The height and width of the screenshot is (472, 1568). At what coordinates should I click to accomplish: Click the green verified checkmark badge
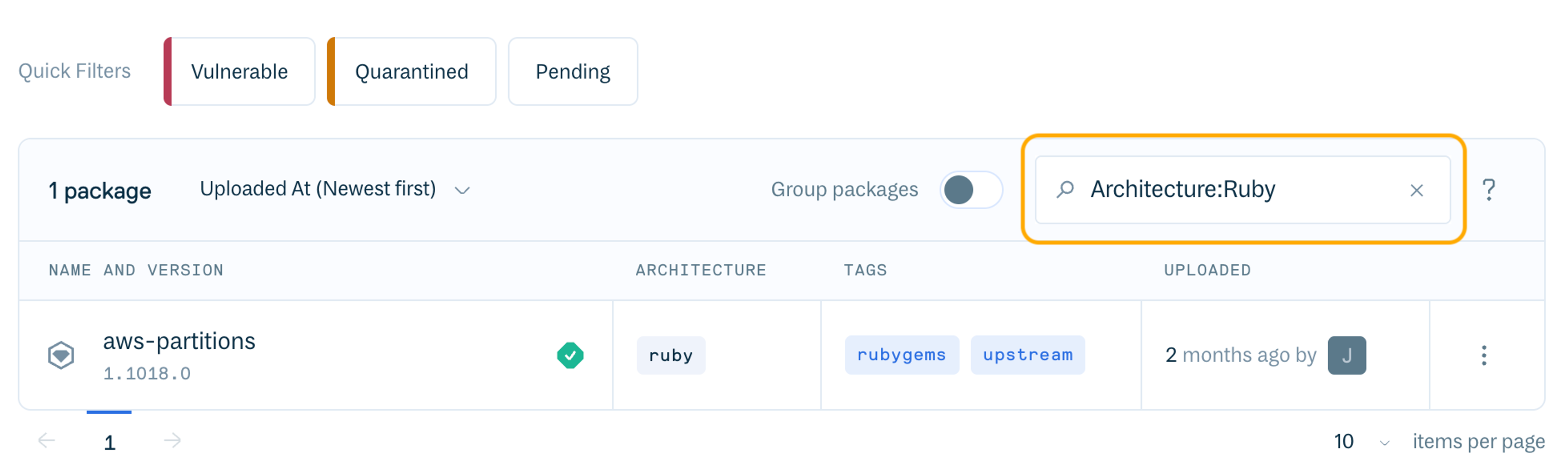pyautogui.click(x=570, y=355)
